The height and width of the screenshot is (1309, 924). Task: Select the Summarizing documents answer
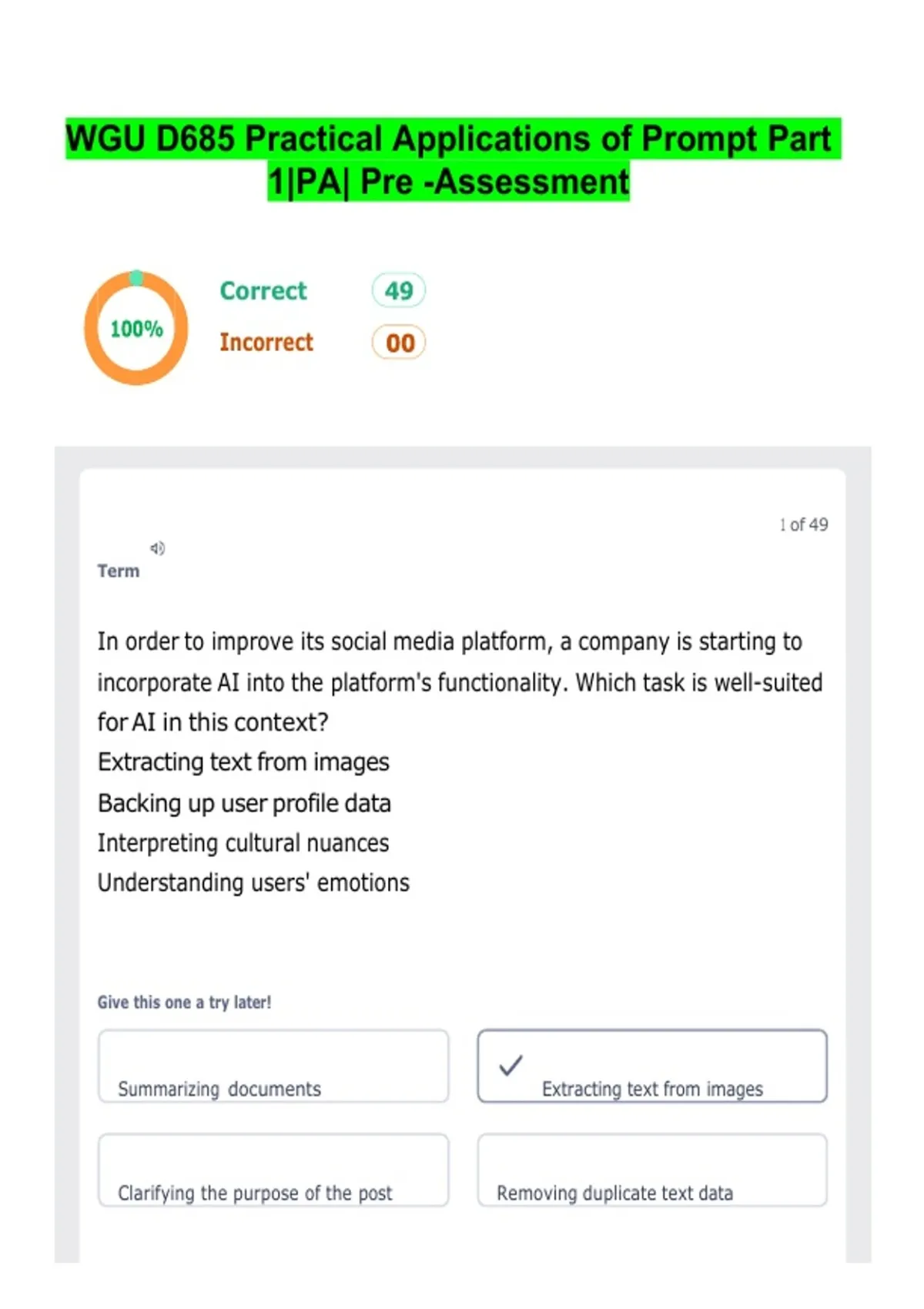(273, 1066)
